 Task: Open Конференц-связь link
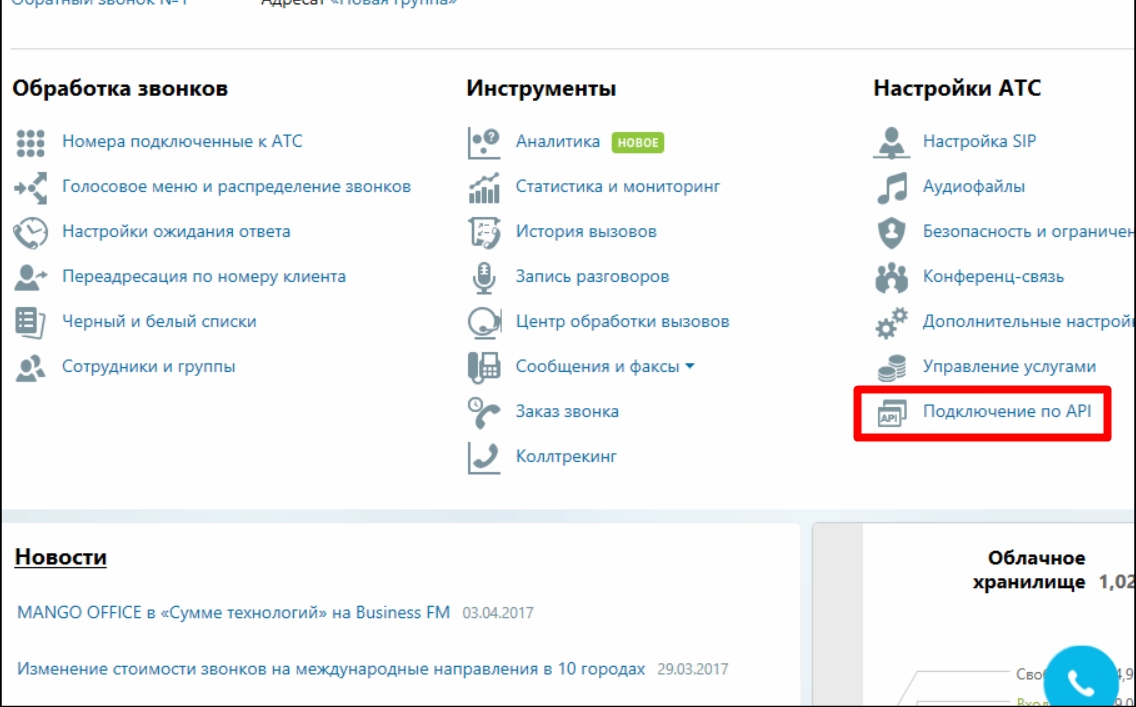tap(993, 277)
